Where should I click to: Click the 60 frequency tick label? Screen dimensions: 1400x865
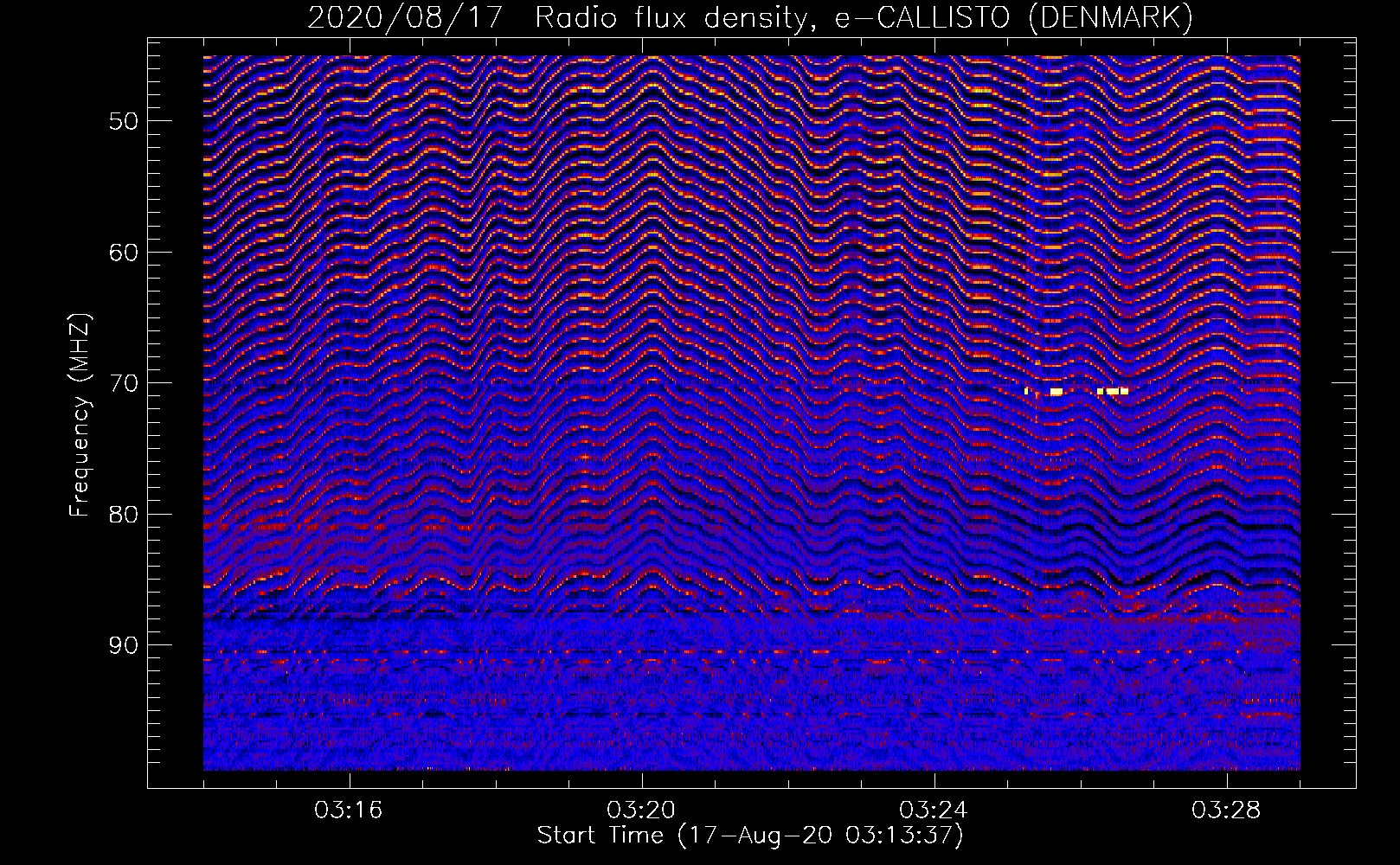(x=124, y=253)
